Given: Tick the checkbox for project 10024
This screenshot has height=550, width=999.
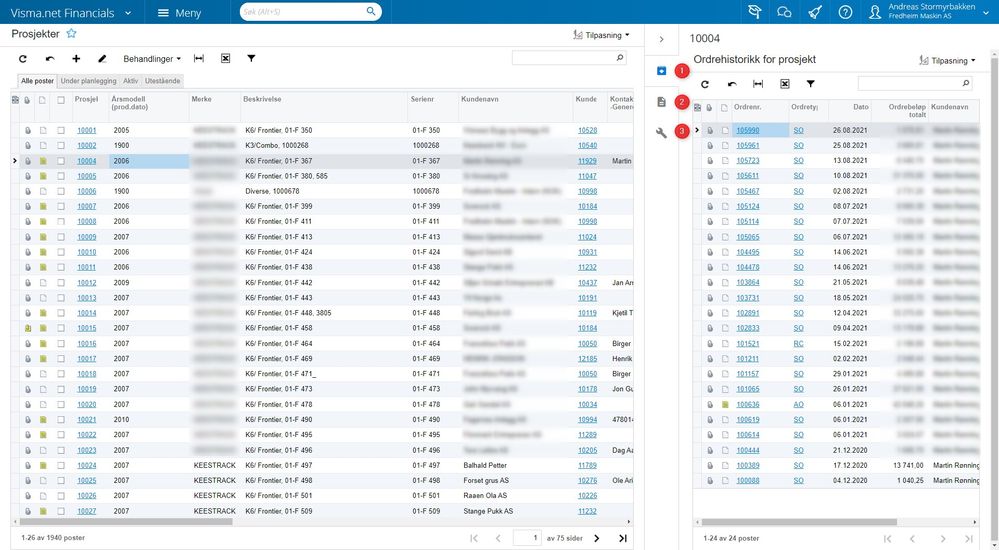Looking at the screenshot, I should 61,466.
